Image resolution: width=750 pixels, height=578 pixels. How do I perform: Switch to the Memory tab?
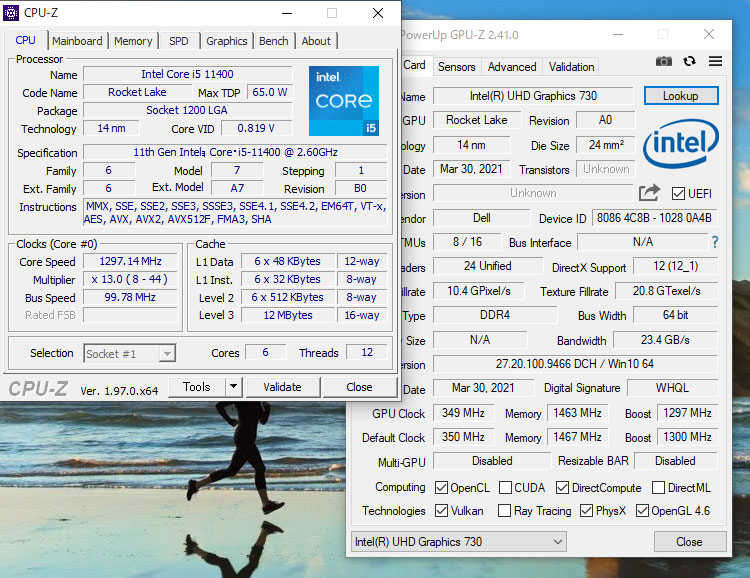point(133,41)
